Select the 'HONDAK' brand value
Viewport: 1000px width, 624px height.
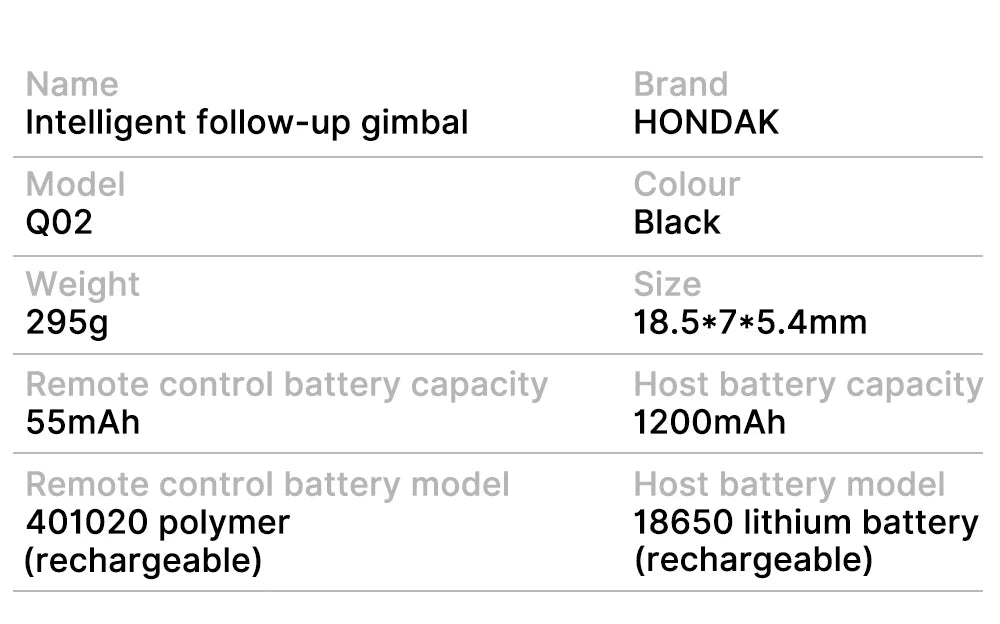pyautogui.click(x=706, y=123)
